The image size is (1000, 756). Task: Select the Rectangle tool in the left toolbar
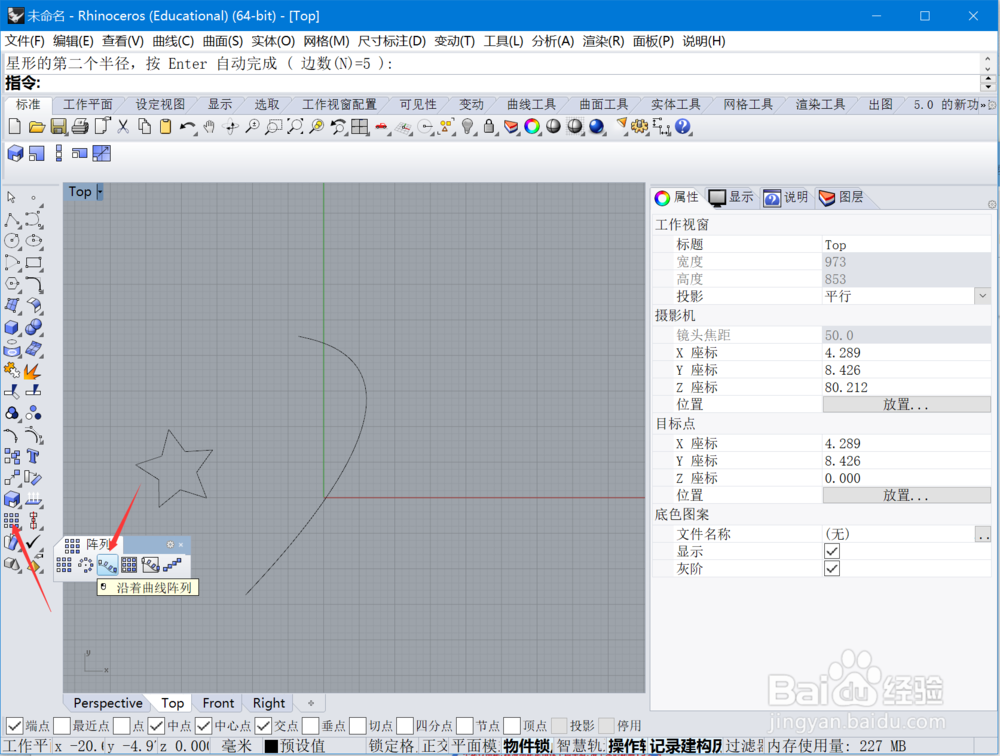pyautogui.click(x=33, y=263)
